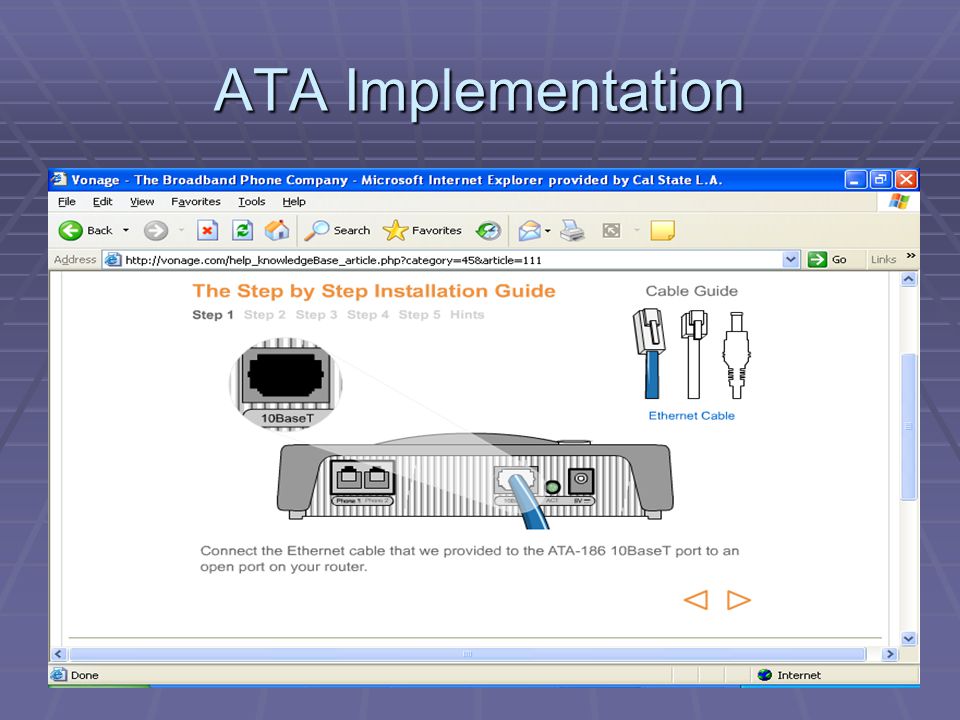
Task: Click the power jack on ATA device
Action: [580, 481]
